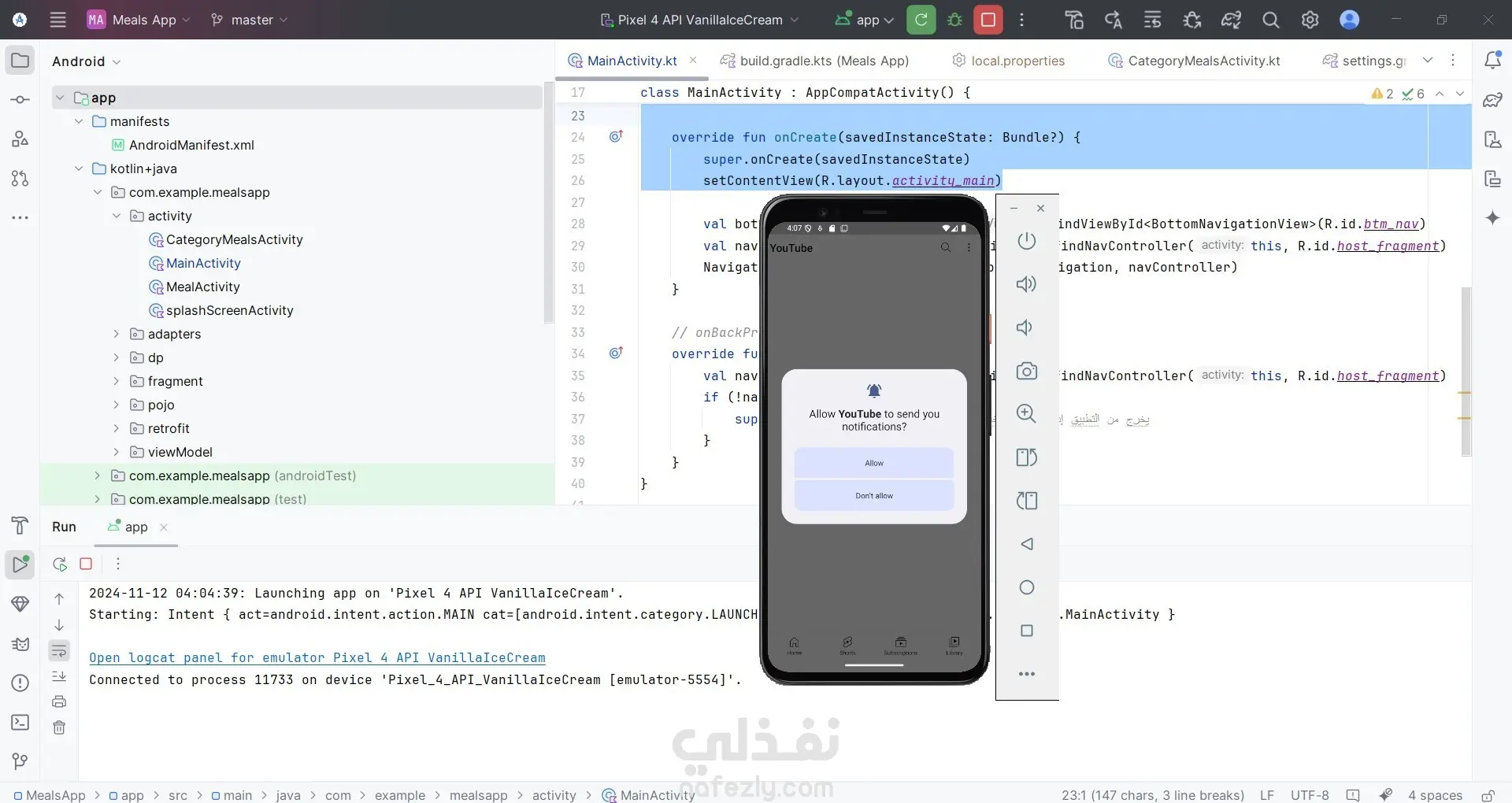
Task: Open Build tool window hammer icon
Action: (x=20, y=525)
